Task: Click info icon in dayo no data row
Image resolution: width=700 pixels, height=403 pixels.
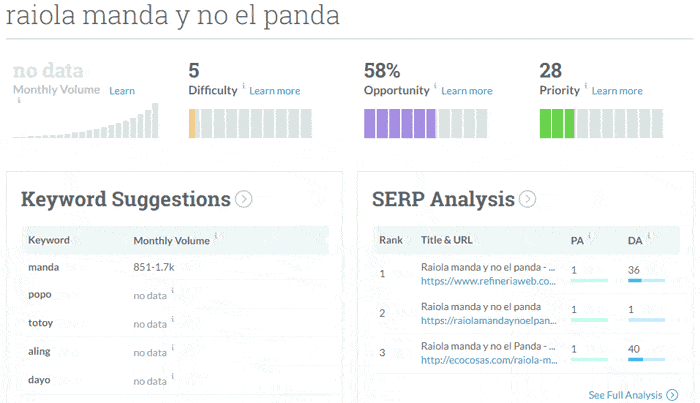Action: [x=173, y=376]
